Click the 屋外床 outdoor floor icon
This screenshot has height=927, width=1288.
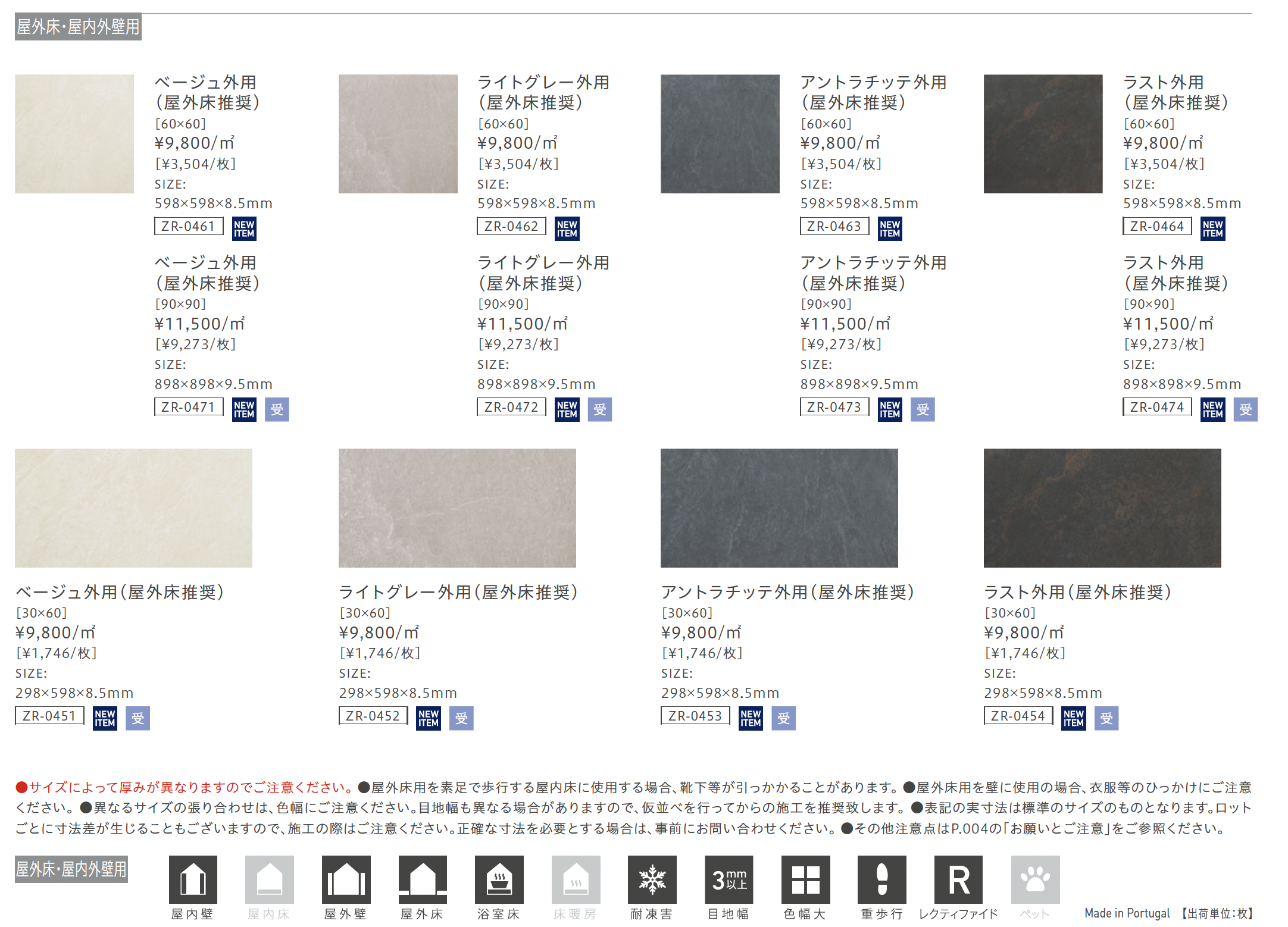(x=423, y=879)
